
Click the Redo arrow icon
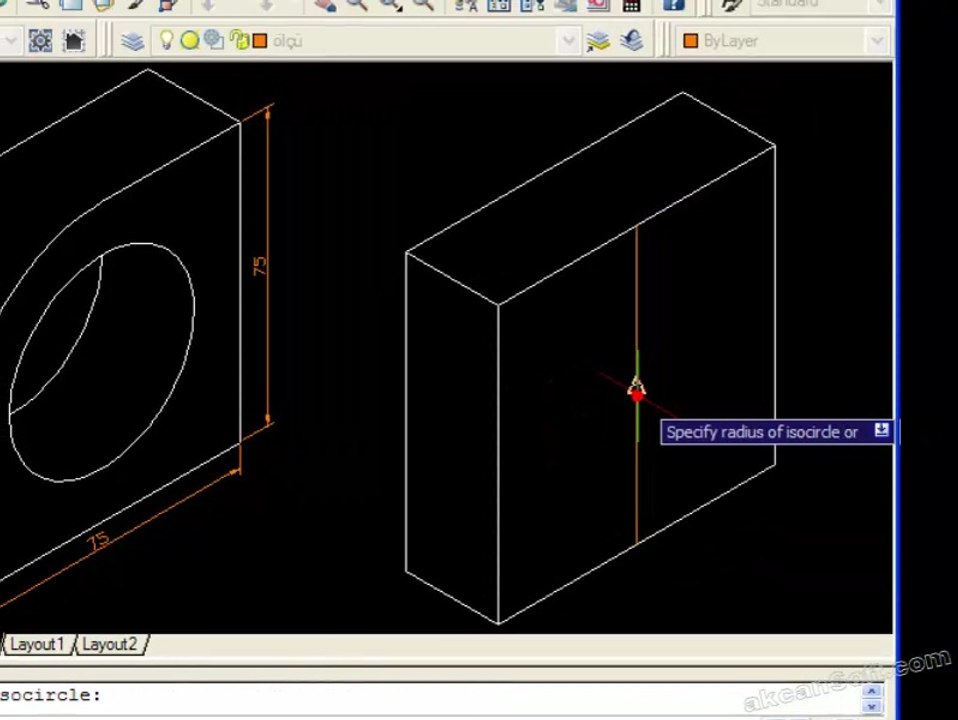click(266, 6)
